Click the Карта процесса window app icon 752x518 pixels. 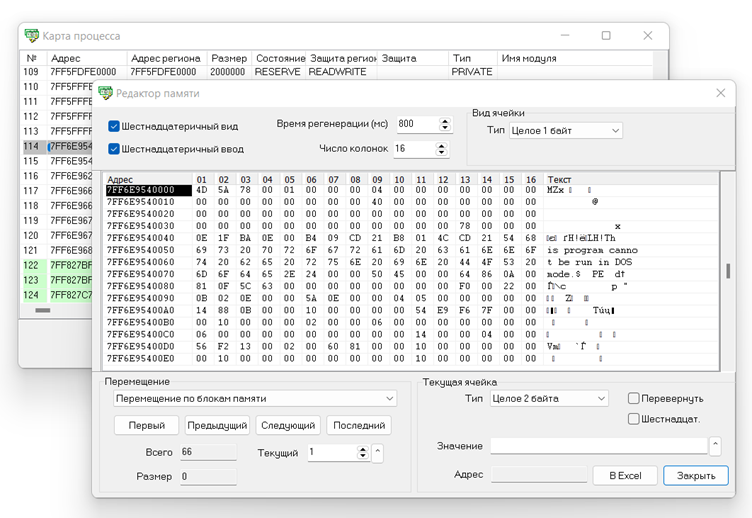(x=30, y=36)
